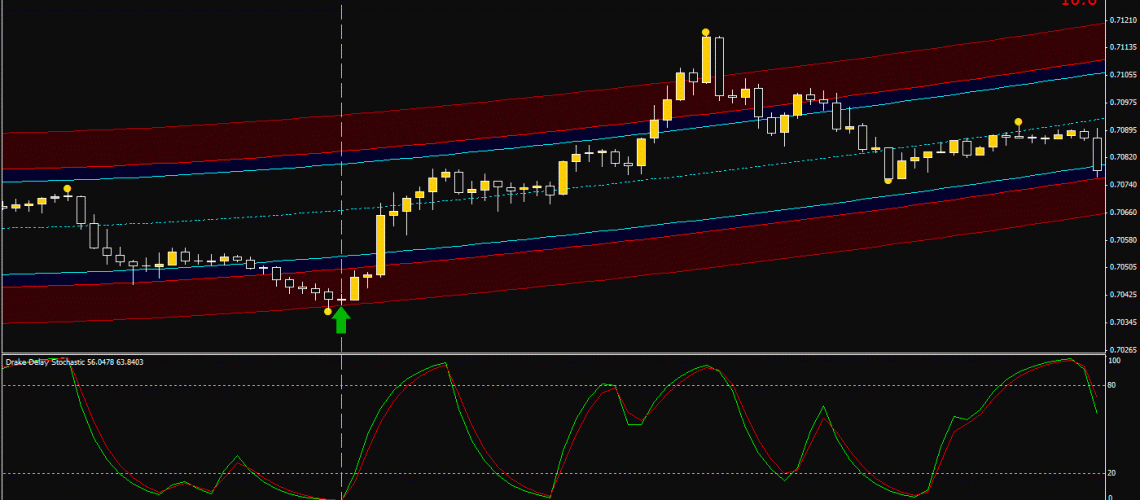
Task: Select the yellow dot atop the highest candle
Action: (706, 32)
